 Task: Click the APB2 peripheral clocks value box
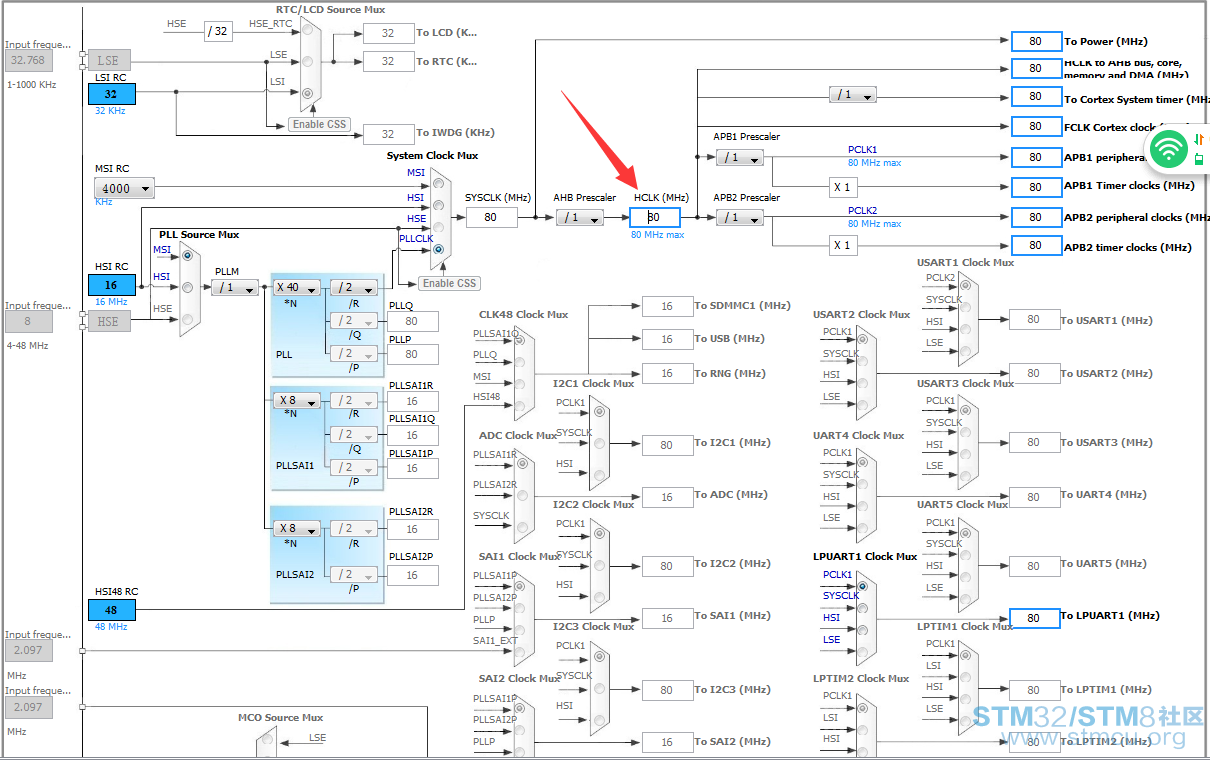tap(1036, 217)
